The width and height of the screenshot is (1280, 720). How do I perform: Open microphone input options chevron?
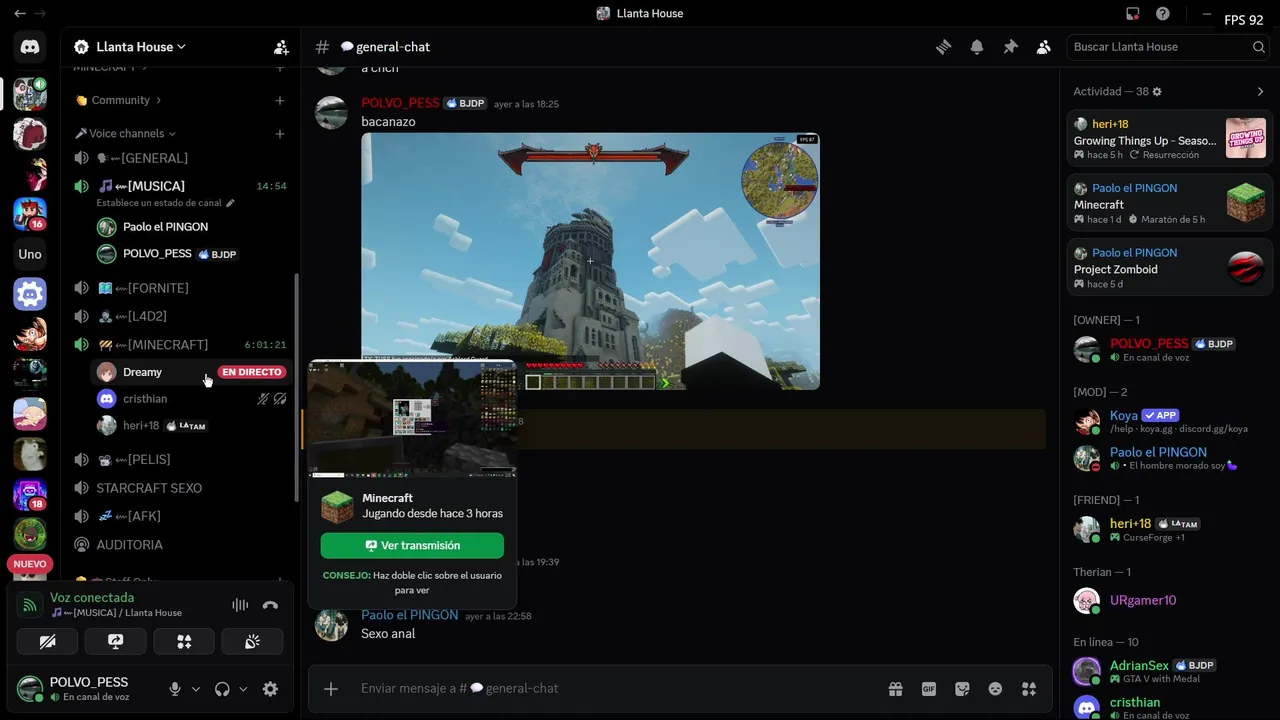[x=196, y=689]
